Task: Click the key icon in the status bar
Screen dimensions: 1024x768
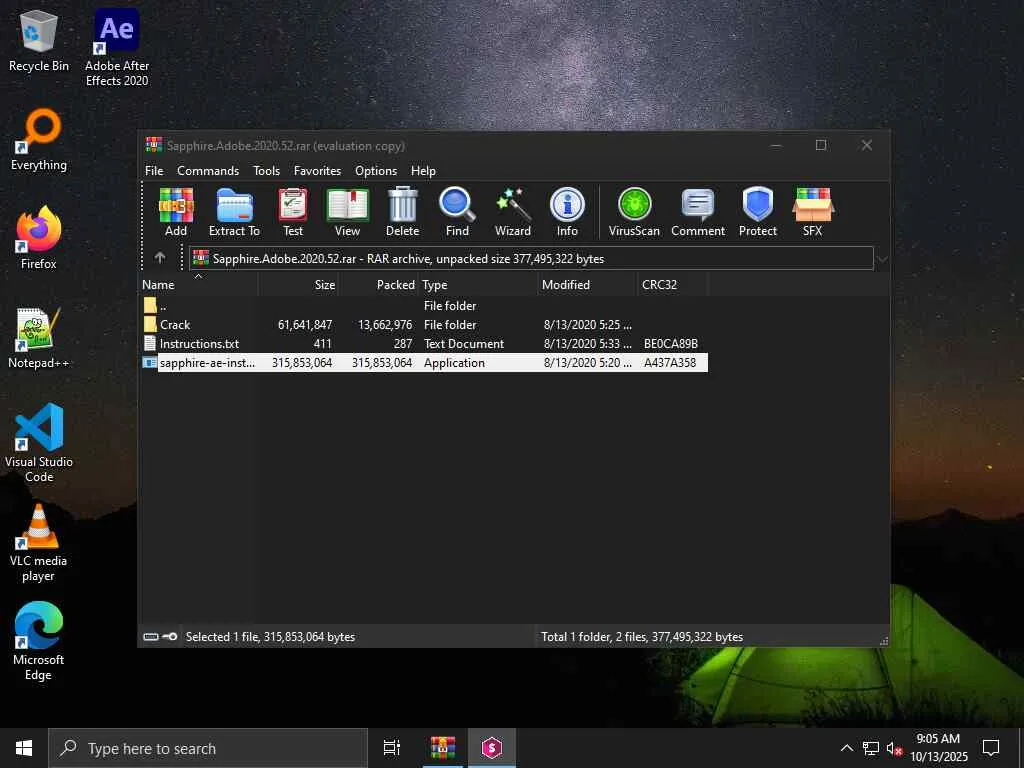Action: 170,637
